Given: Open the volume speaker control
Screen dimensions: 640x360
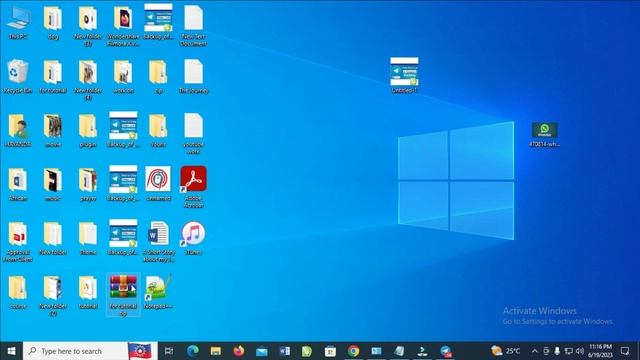Looking at the screenshot, I should [580, 351].
